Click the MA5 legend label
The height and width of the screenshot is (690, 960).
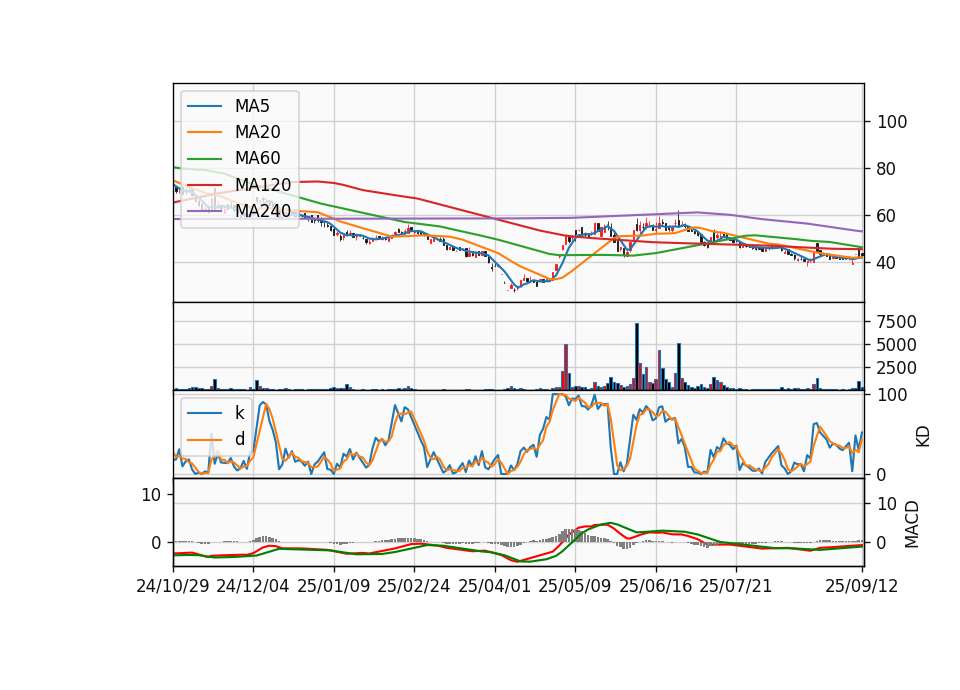coord(252,106)
